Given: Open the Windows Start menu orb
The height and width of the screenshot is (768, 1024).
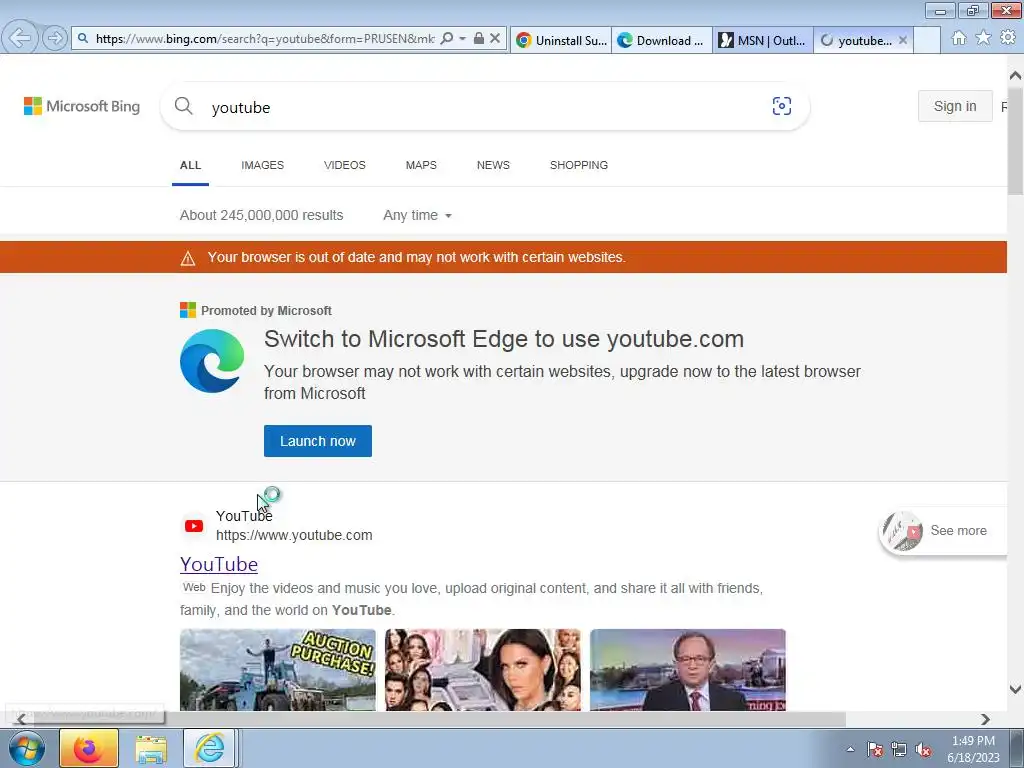Looking at the screenshot, I should point(27,748).
